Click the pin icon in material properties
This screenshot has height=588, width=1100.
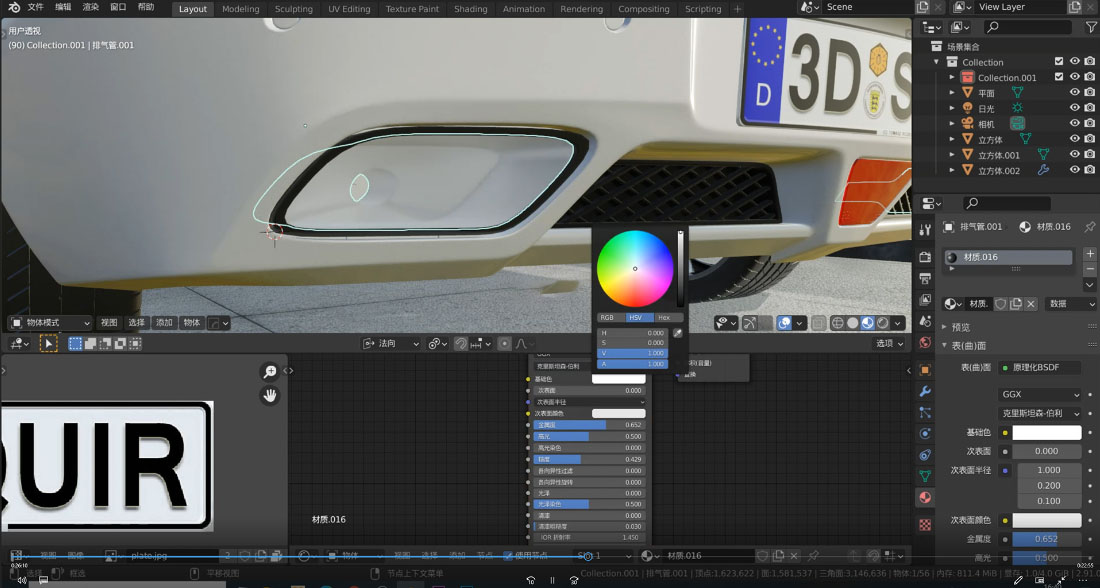[x=1089, y=227]
